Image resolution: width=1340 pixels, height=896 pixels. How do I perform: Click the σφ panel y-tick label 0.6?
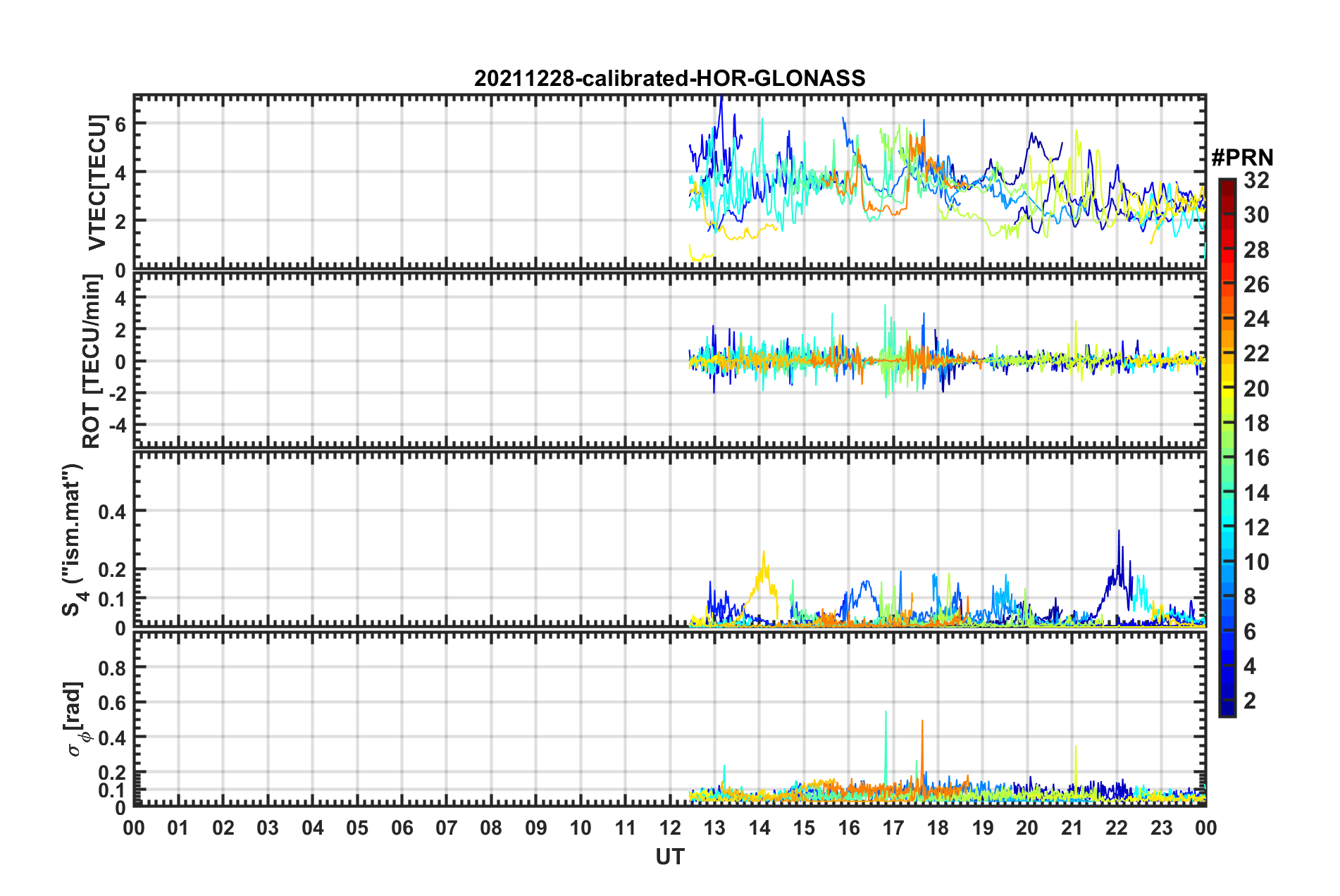point(112,703)
